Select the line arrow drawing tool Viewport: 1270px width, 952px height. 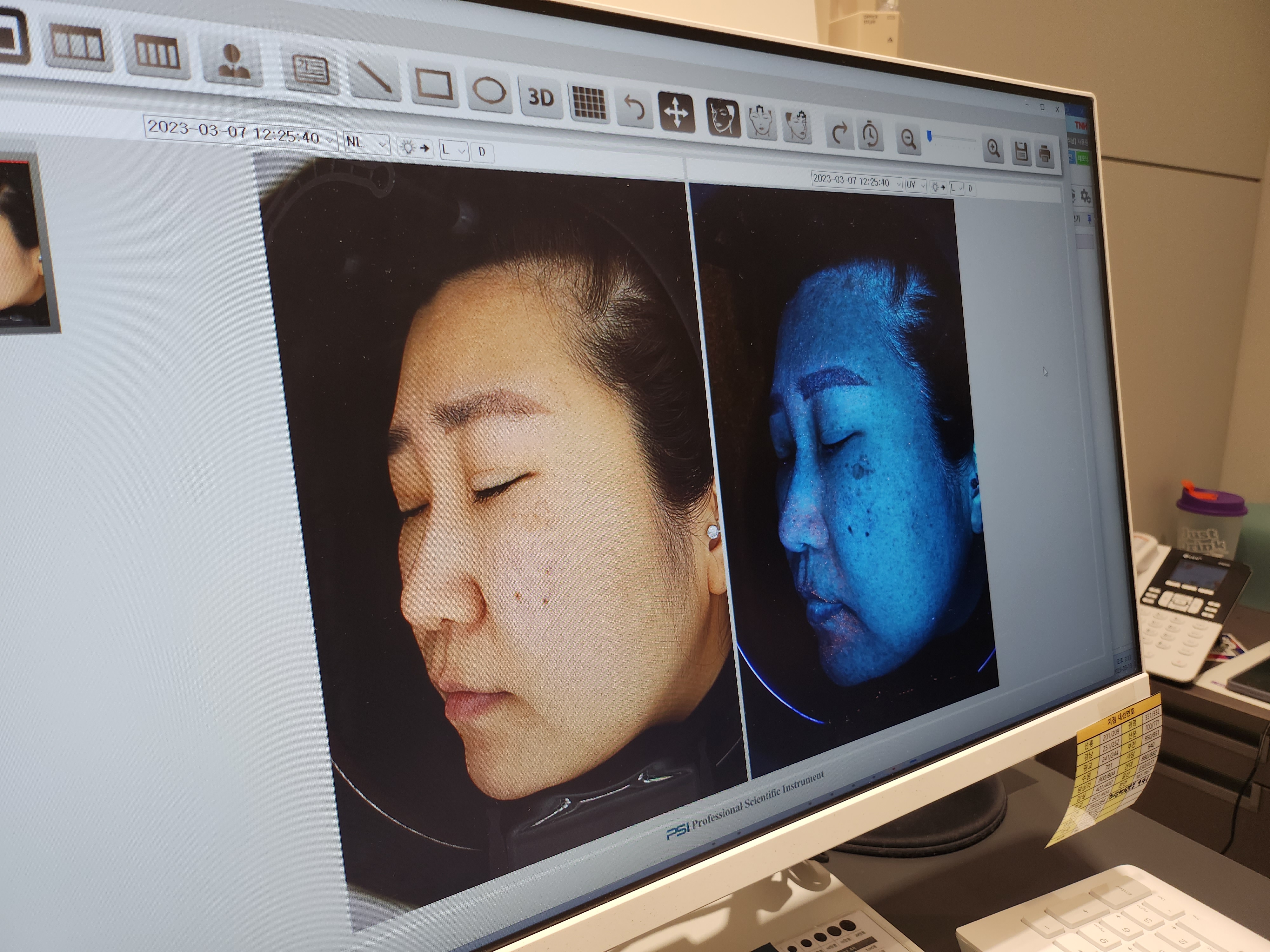pos(375,77)
